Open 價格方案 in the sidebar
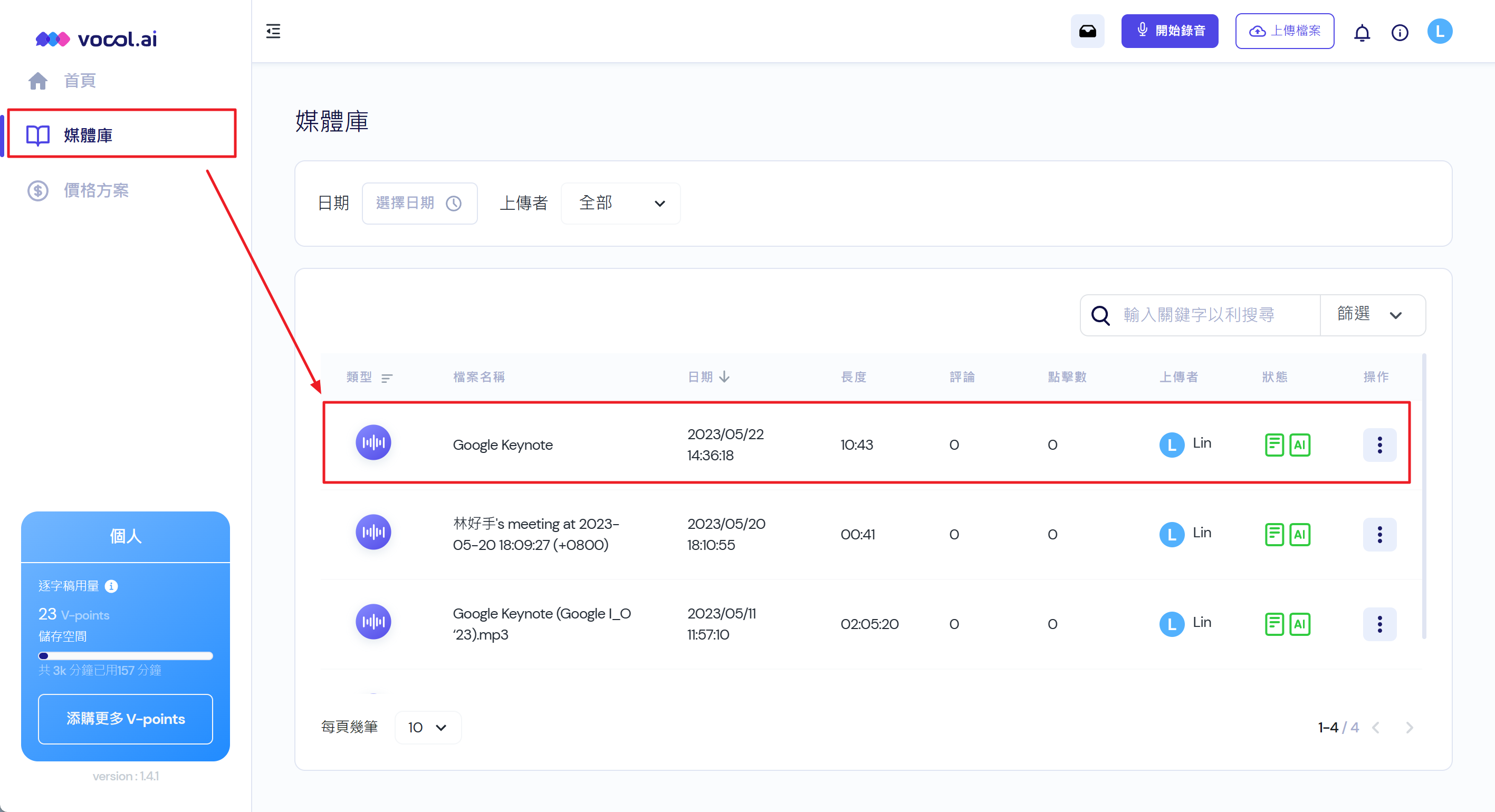1495x812 pixels. coord(96,190)
